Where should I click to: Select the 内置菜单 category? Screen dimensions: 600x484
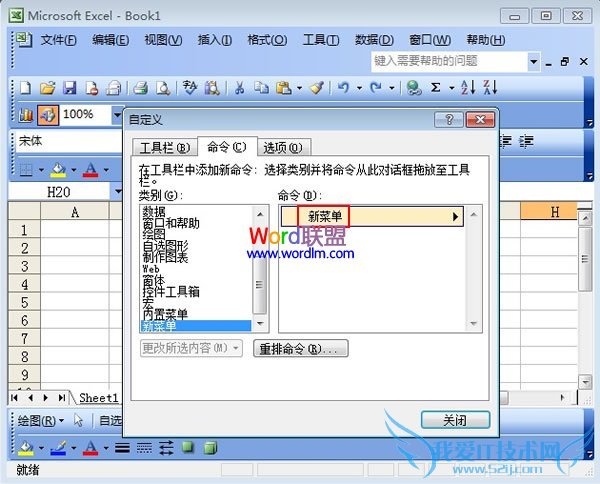[196, 315]
